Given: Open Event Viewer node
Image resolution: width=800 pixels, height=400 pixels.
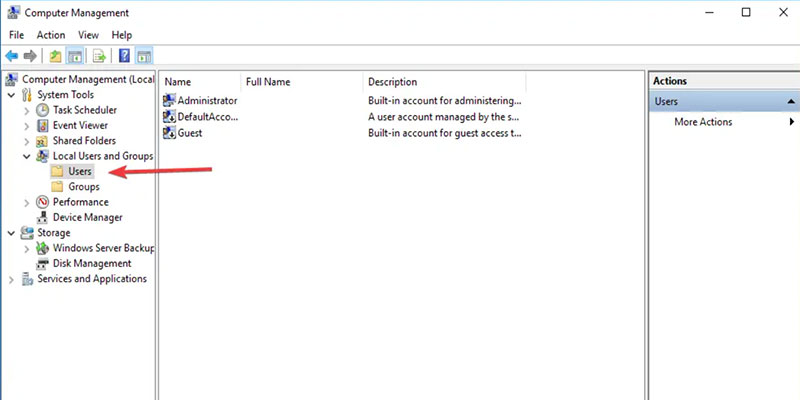Looking at the screenshot, I should 80,125.
